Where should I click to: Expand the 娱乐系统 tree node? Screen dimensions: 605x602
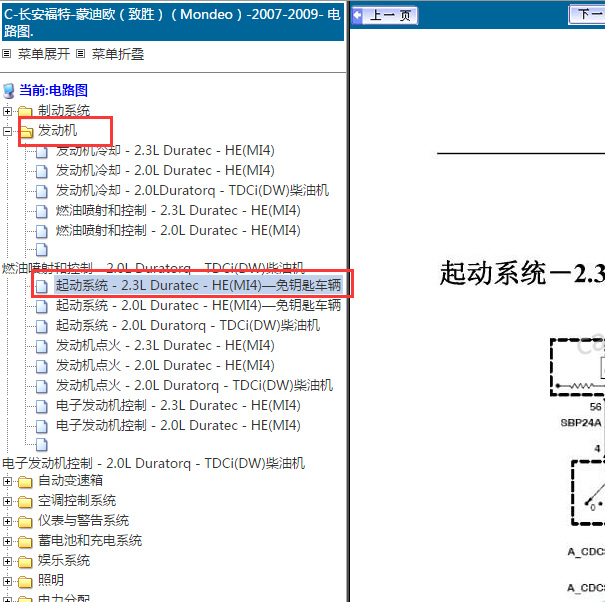click(7, 561)
